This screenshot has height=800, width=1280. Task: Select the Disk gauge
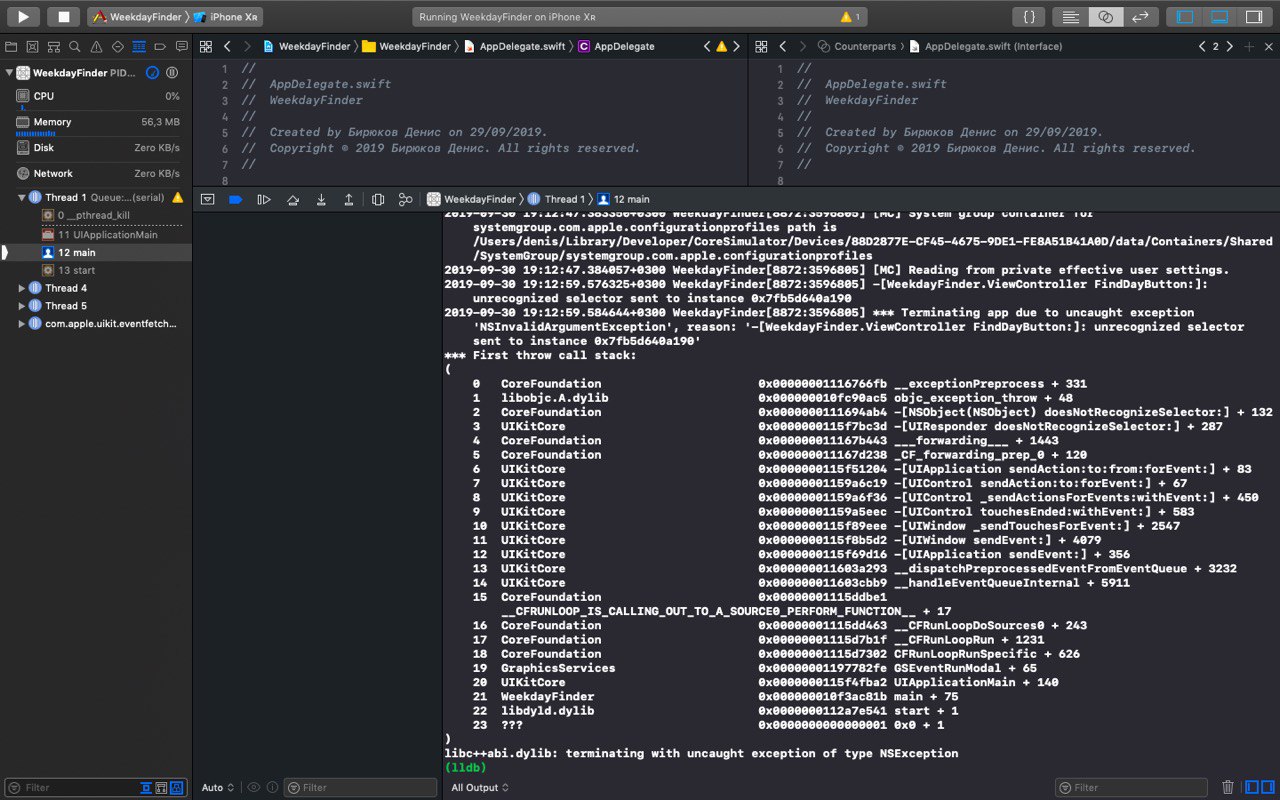pyautogui.click(x=96, y=148)
